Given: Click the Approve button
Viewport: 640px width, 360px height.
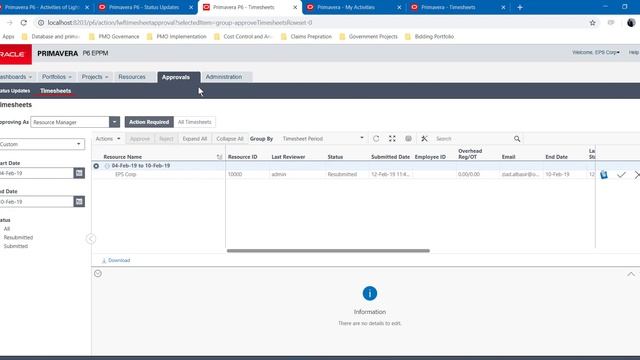Looking at the screenshot, I should click(x=140, y=139).
